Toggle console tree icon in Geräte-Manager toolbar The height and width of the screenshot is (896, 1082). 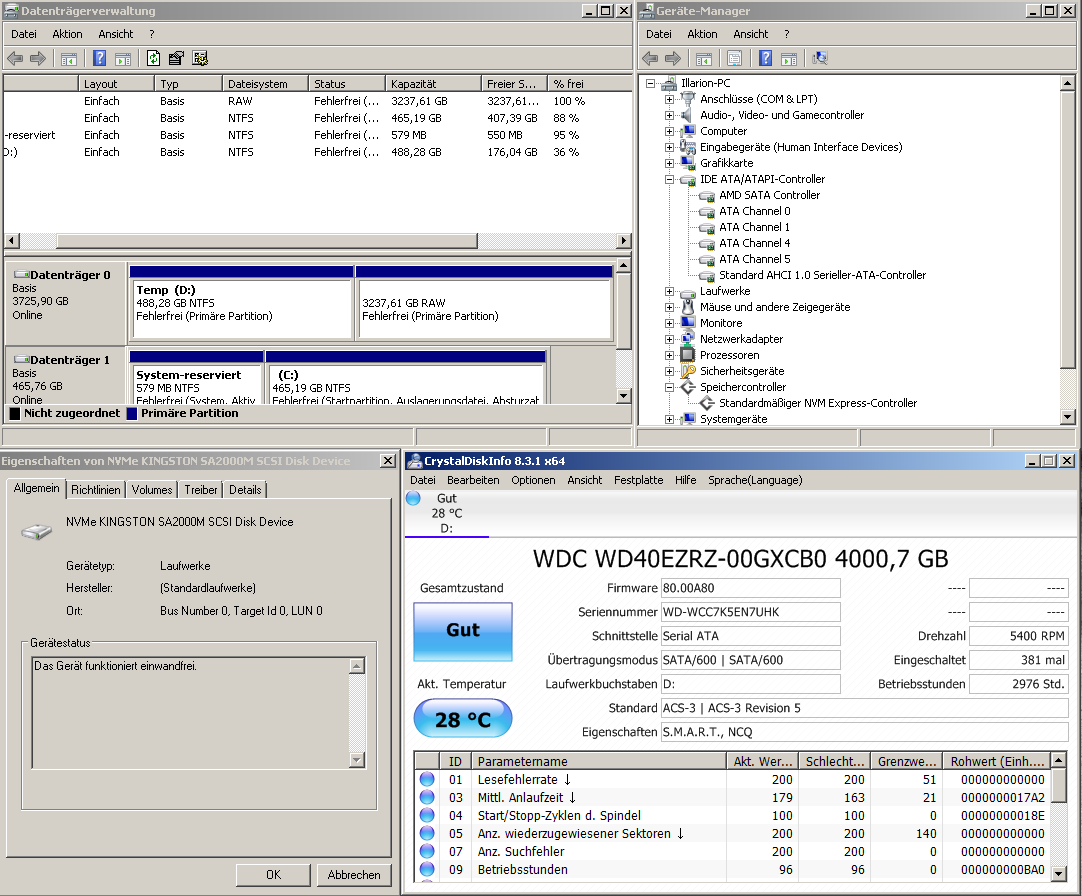pos(703,59)
